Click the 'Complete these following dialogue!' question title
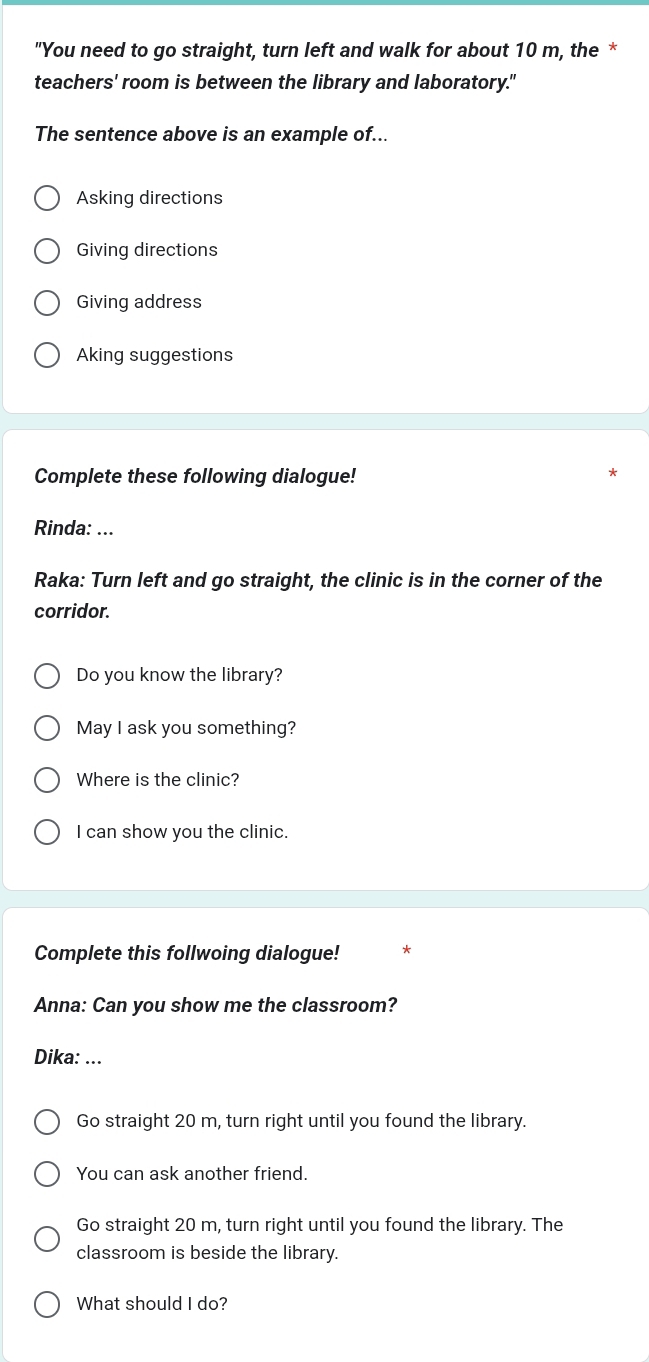 coord(195,476)
